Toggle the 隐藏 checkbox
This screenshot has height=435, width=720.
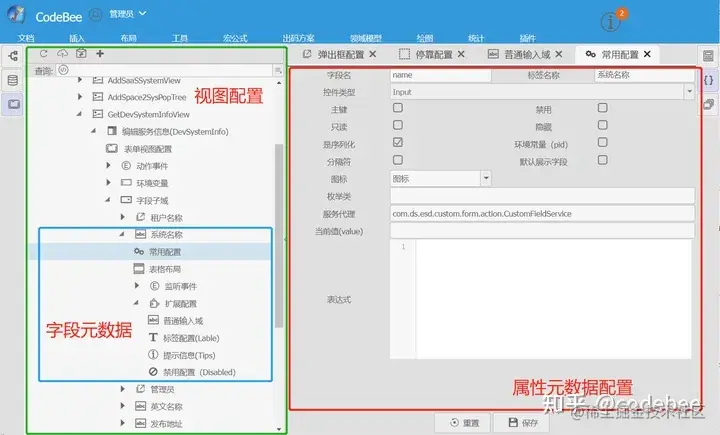point(602,125)
